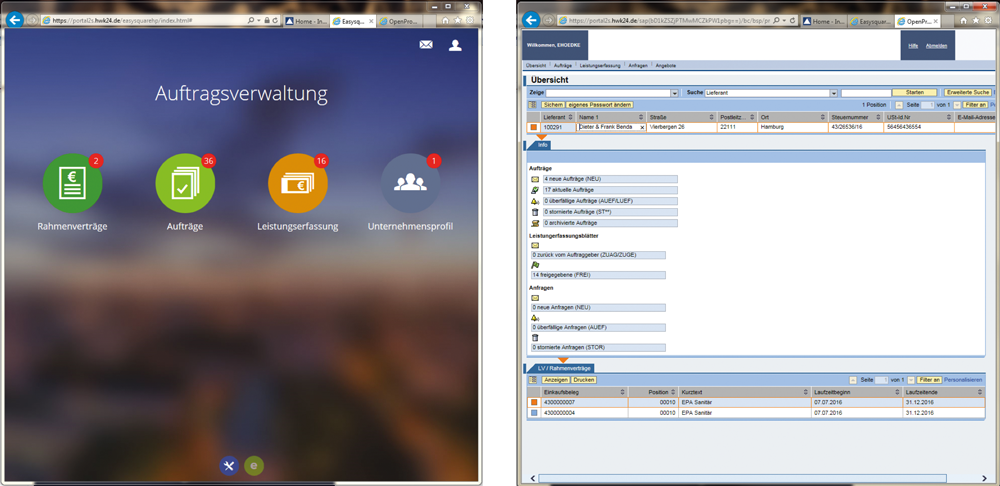This screenshot has height=486, width=1000.
Task: Open the Suche Lieferant dropdown
Action: [x=833, y=93]
